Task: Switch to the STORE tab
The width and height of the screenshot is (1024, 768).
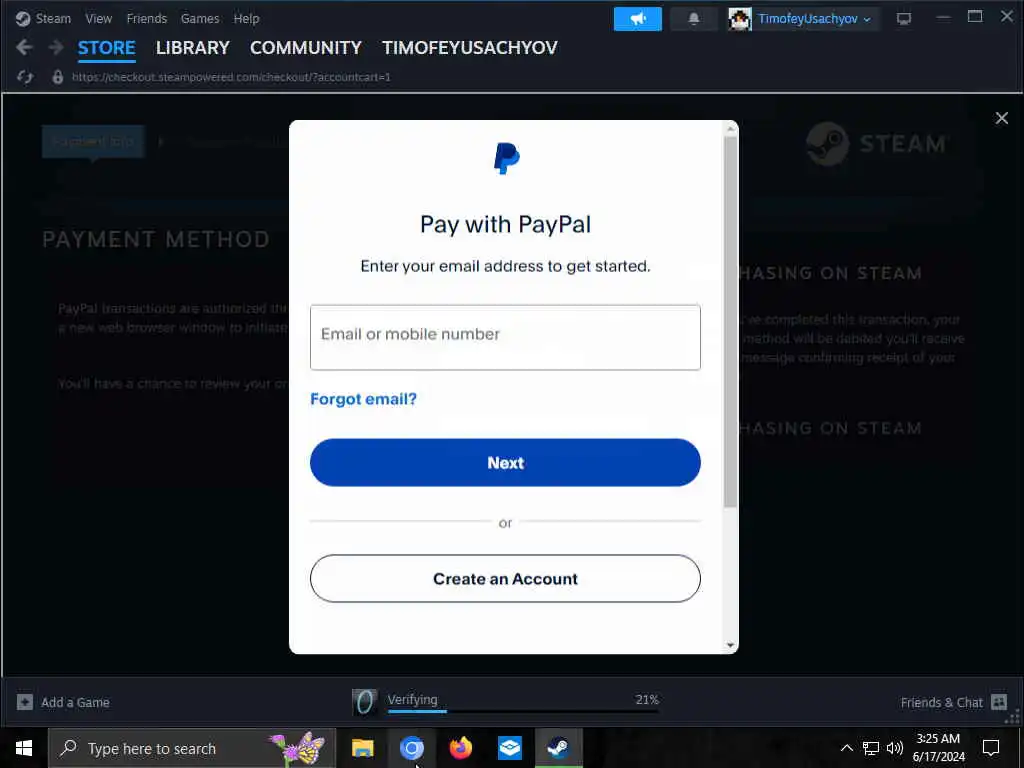Action: pos(106,48)
